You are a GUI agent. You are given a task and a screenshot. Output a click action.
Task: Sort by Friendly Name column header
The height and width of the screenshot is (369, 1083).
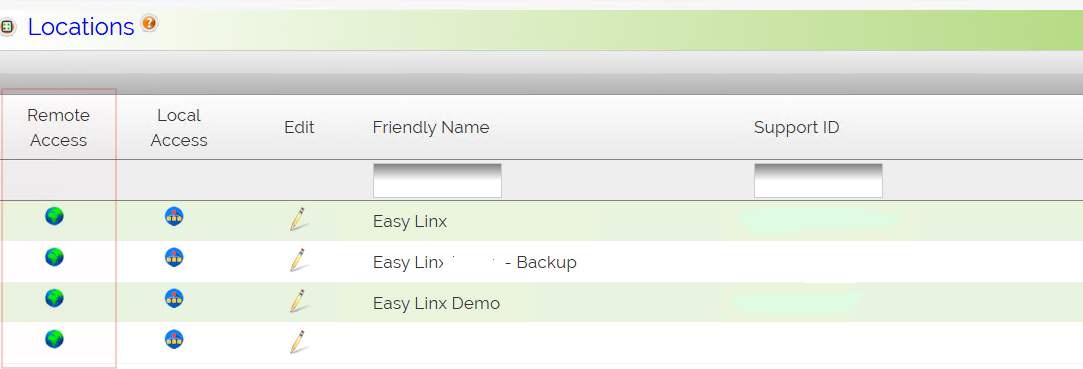tap(431, 127)
